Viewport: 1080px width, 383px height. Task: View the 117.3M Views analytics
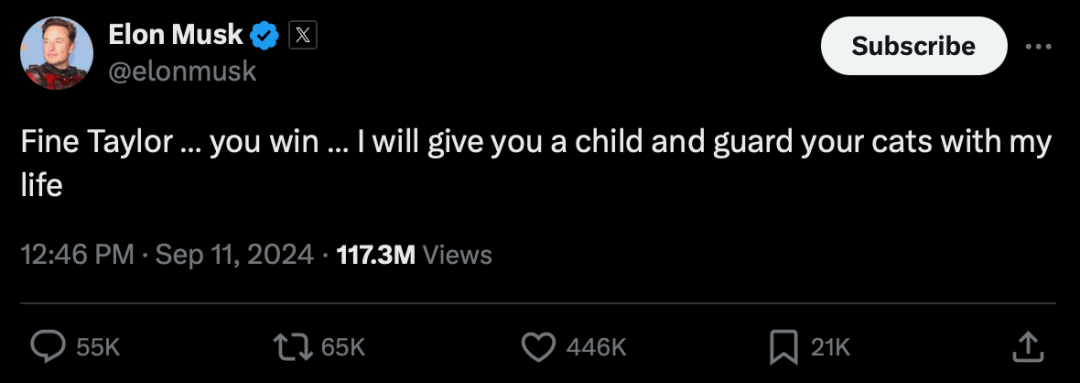pyautogui.click(x=414, y=255)
